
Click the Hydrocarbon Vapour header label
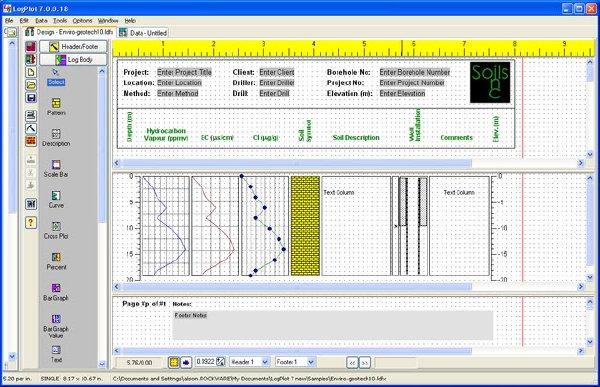(x=166, y=134)
